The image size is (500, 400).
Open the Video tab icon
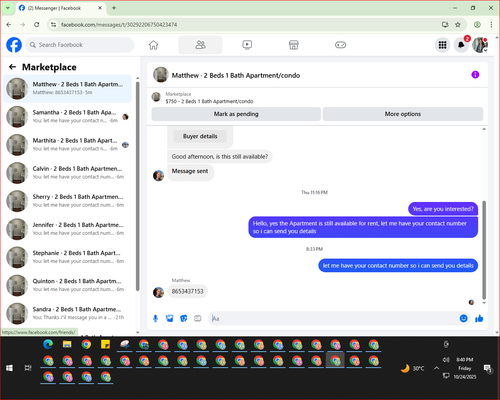[247, 45]
